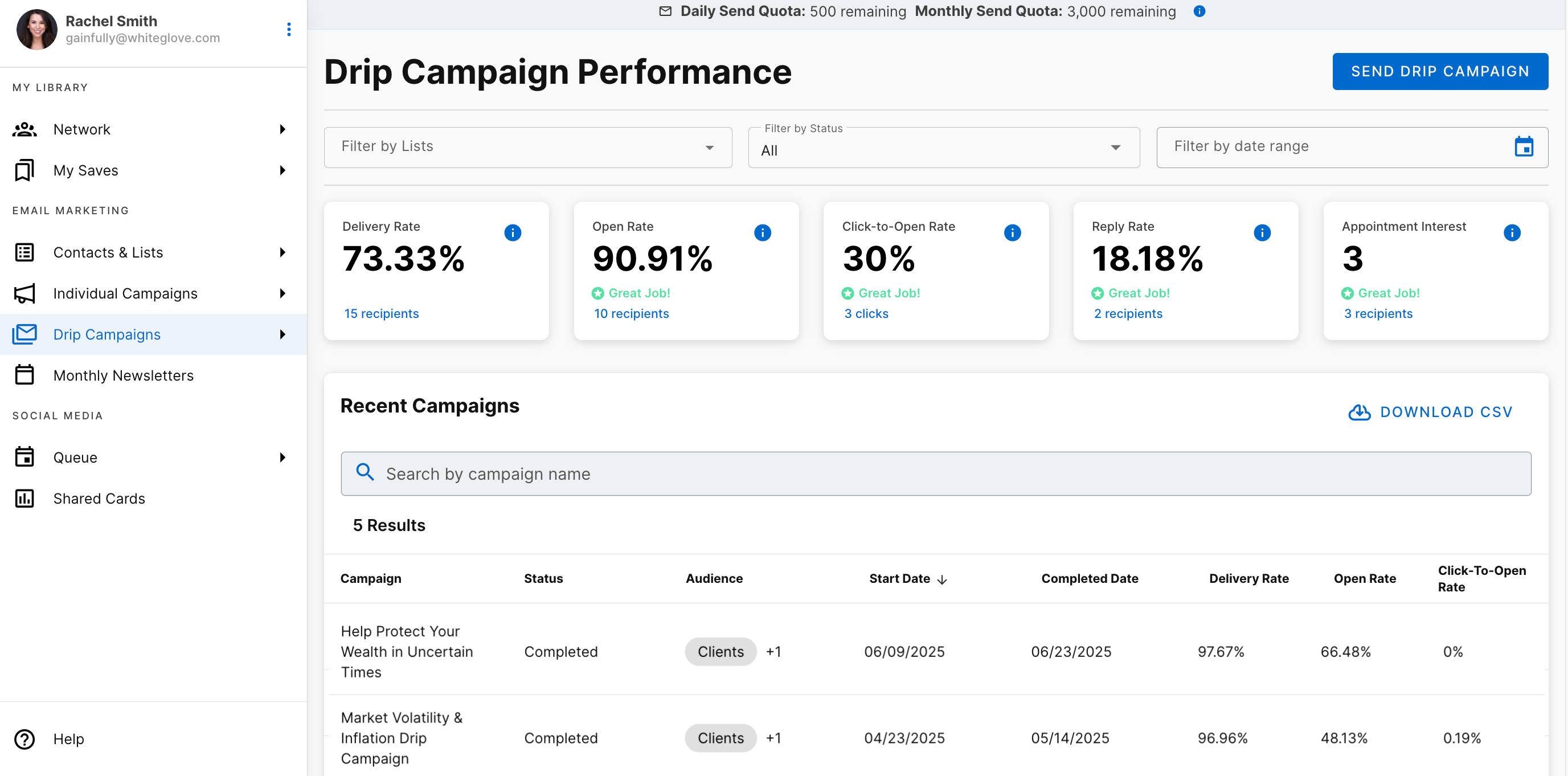View the 15 recipients link
The image size is (1568, 776).
pyautogui.click(x=381, y=314)
